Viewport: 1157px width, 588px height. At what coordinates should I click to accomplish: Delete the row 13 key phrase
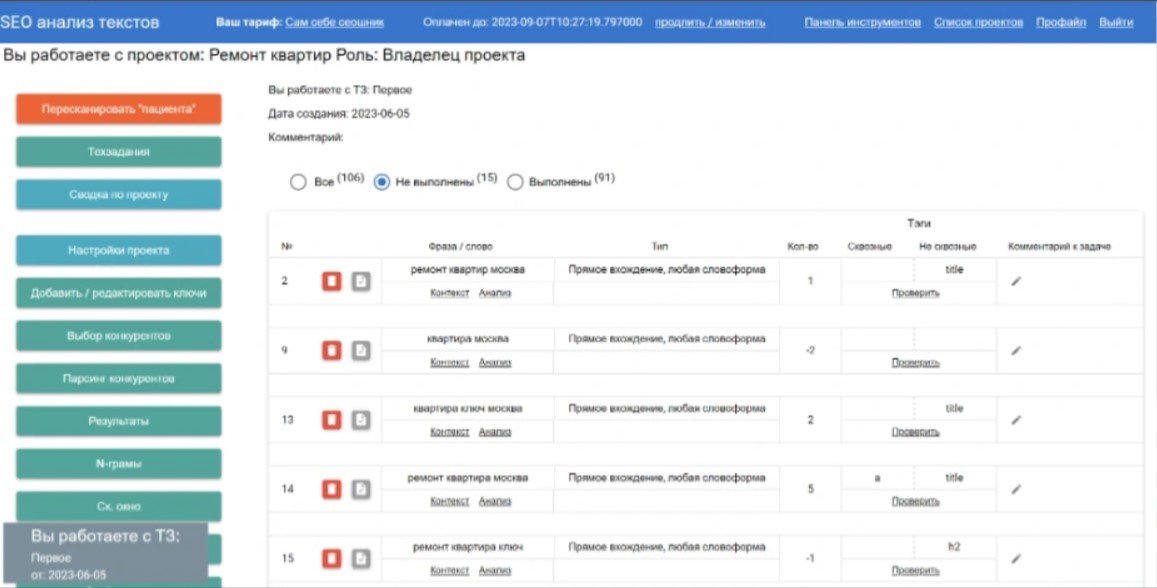point(331,420)
